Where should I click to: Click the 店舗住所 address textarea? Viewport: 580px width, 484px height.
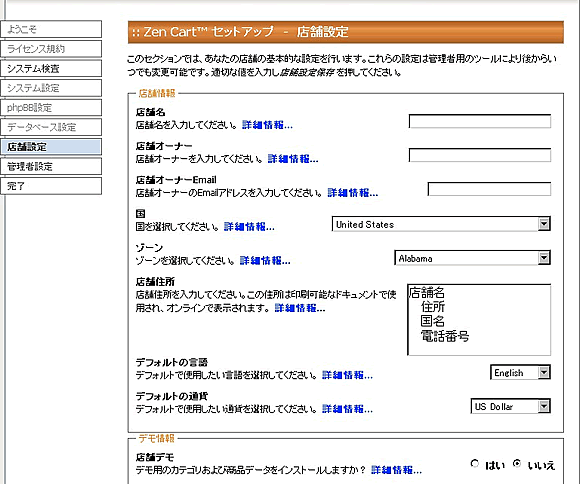(479, 320)
